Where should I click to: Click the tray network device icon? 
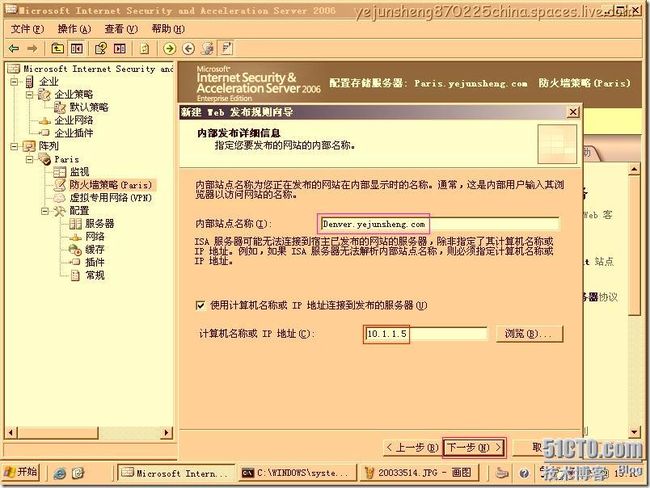(x=502, y=473)
